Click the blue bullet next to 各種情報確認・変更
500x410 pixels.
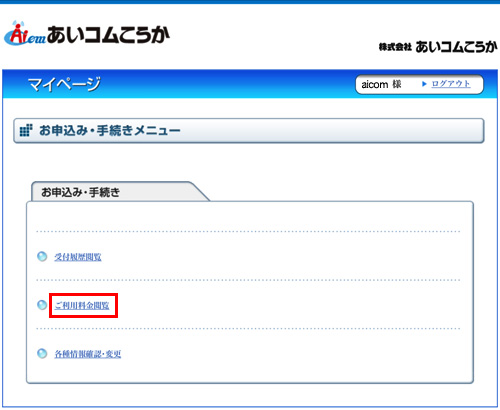point(42,353)
